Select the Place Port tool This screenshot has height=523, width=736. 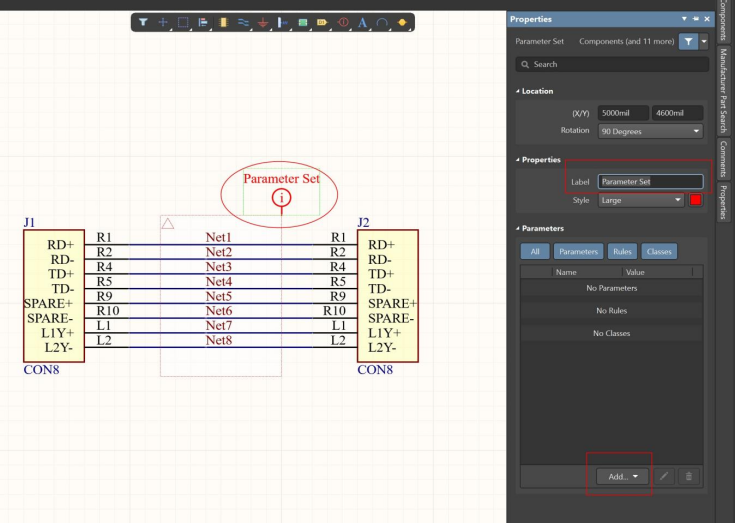(x=322, y=22)
